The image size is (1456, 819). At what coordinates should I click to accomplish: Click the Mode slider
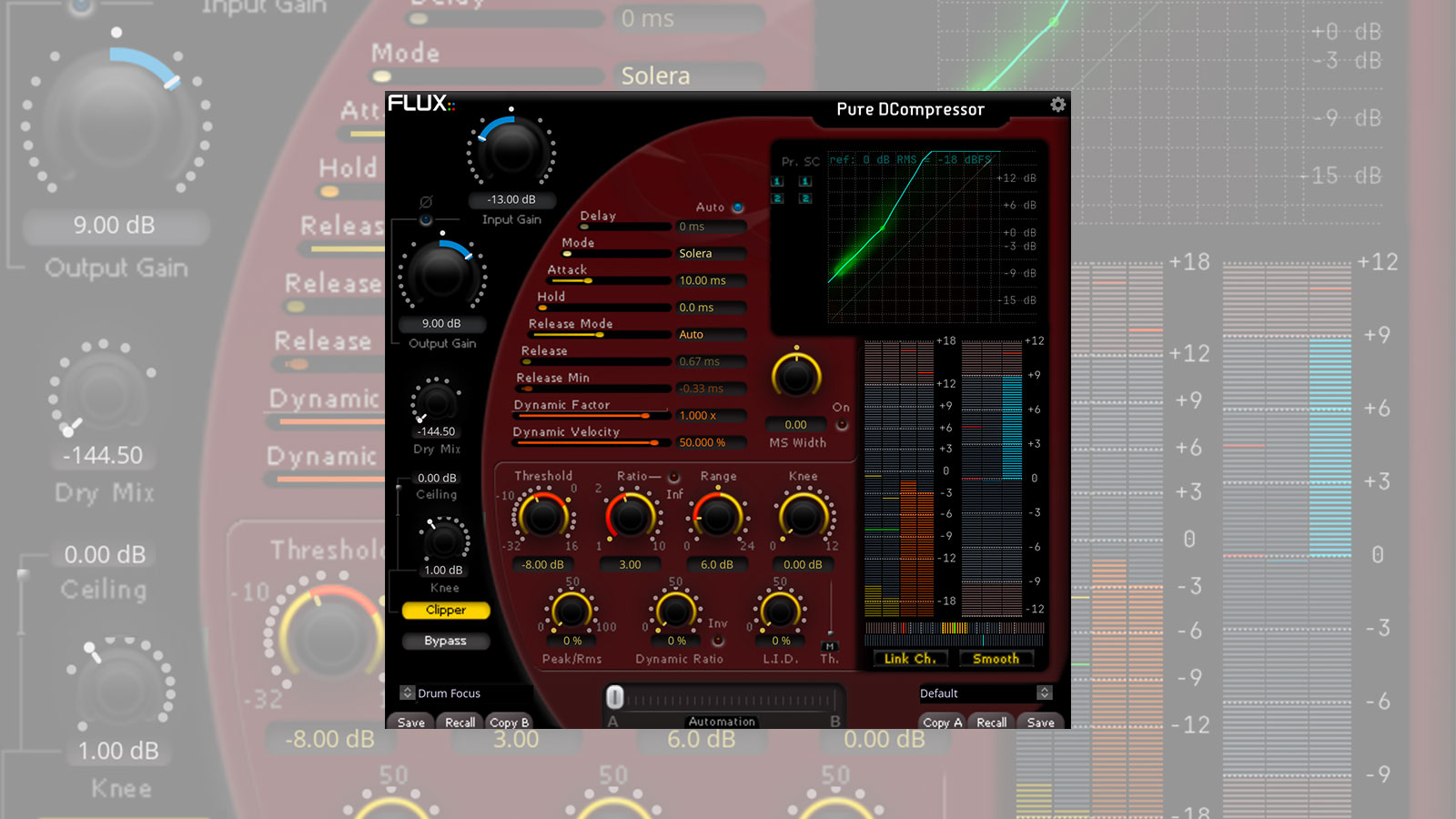coord(615,254)
